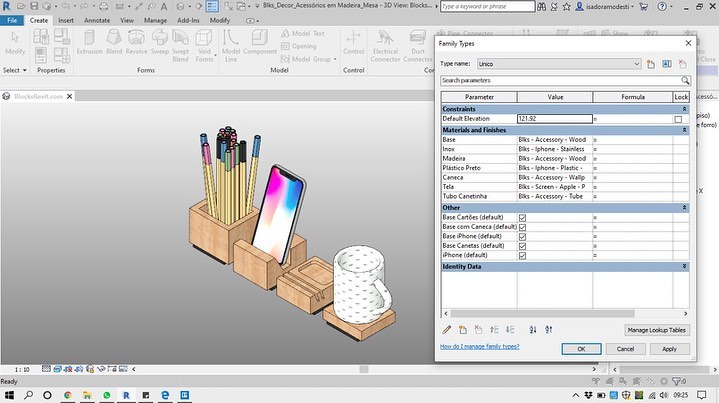
Task: Click the Electrical Connector tool
Action: 385,46
